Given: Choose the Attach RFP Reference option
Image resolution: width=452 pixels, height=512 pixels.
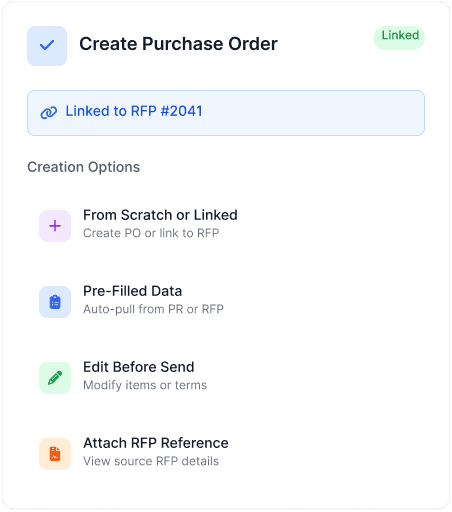Looking at the screenshot, I should (226, 454).
